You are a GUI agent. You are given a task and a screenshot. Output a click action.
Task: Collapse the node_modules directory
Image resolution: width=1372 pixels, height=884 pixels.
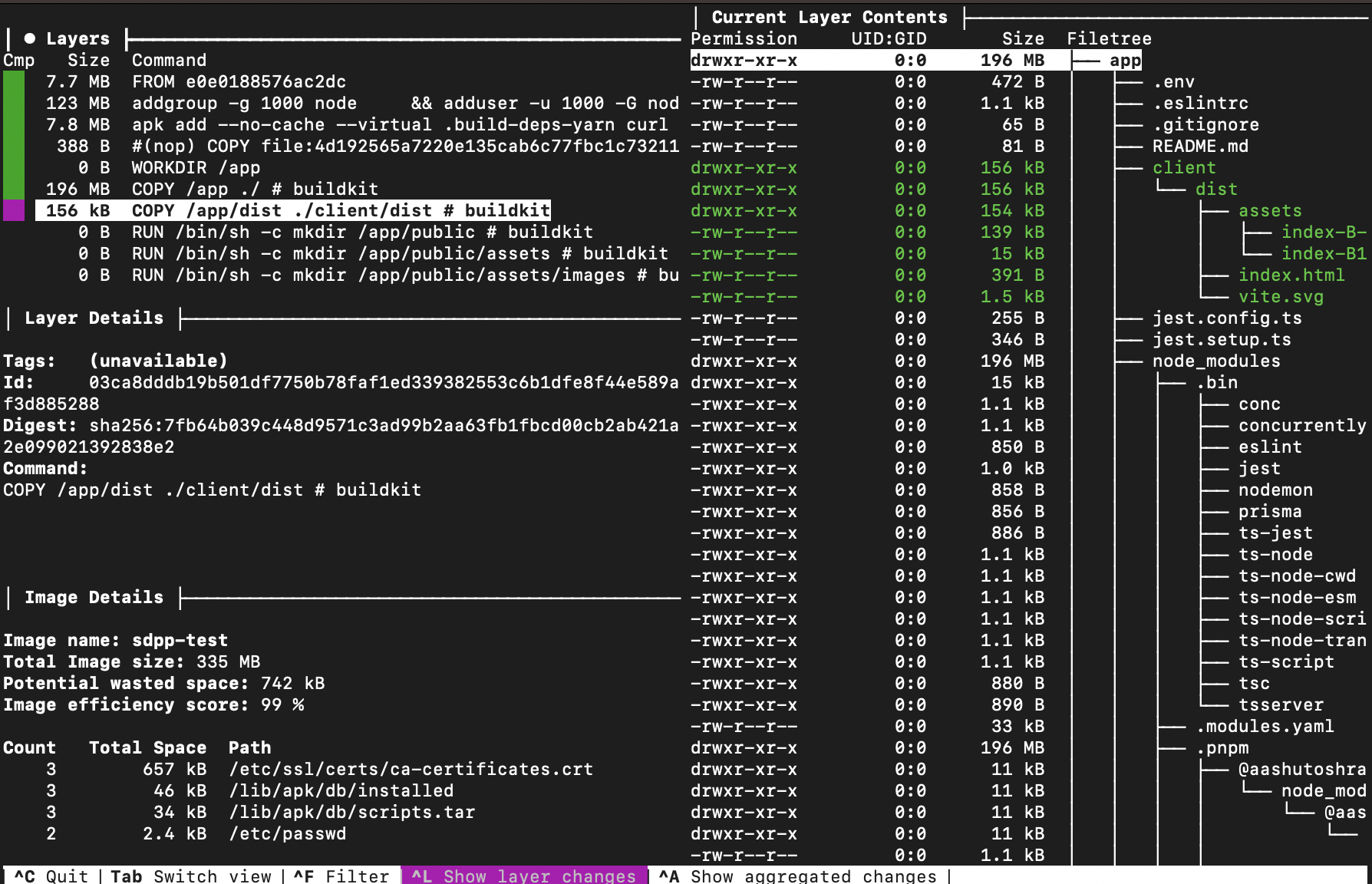pos(1215,361)
